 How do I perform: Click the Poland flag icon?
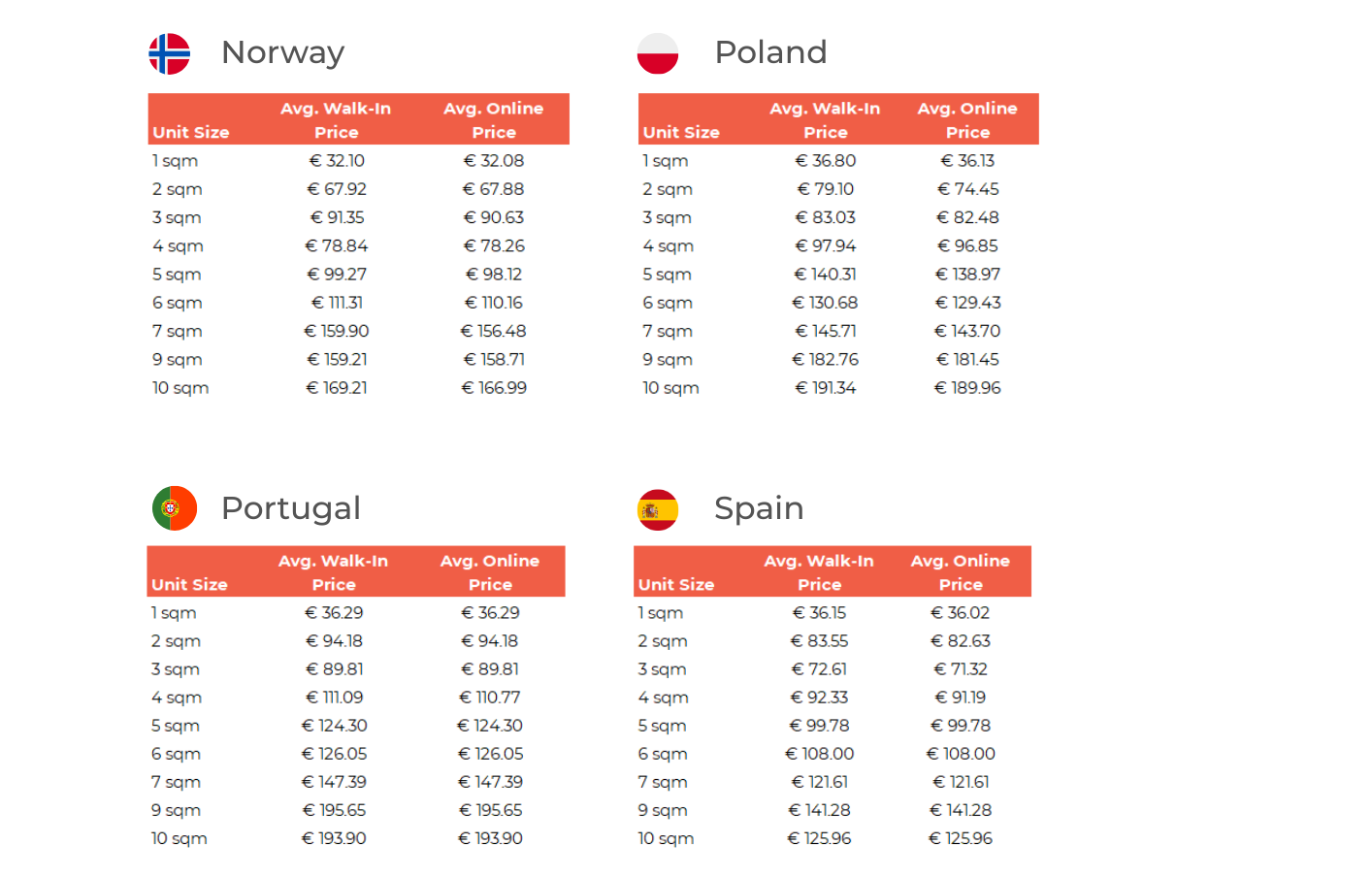pyautogui.click(x=658, y=53)
